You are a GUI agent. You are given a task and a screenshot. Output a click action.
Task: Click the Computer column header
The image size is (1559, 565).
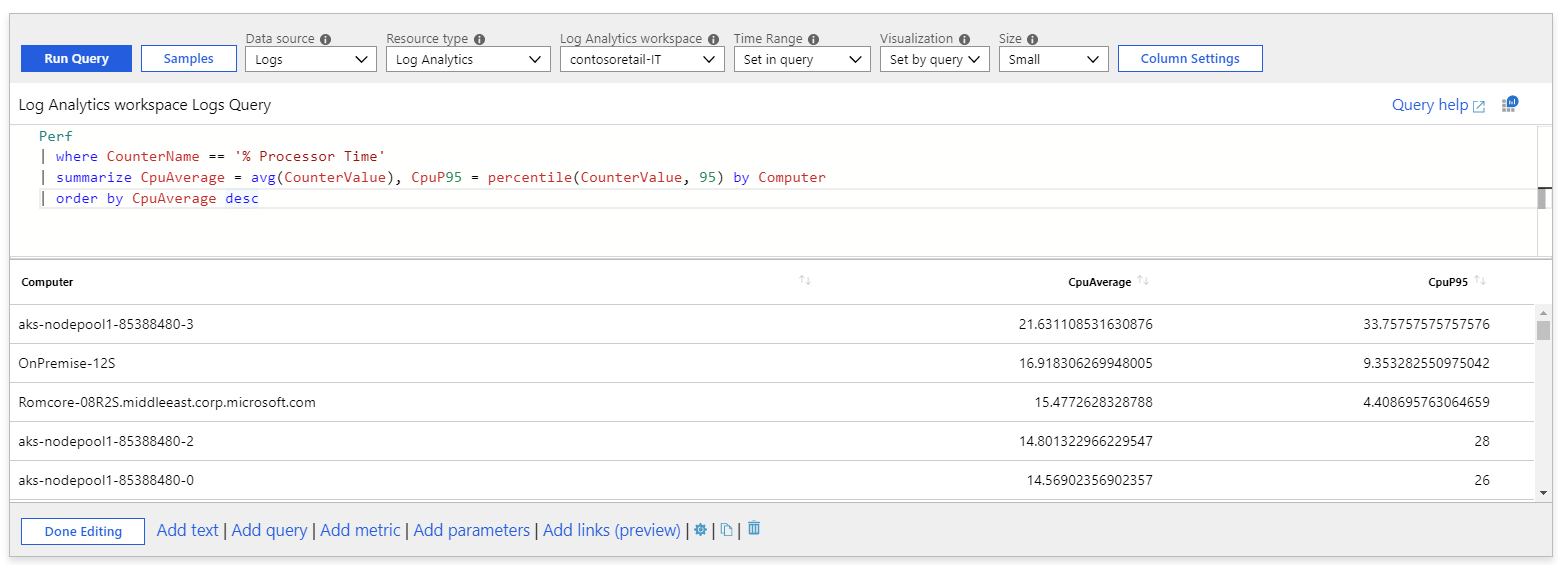[47, 282]
